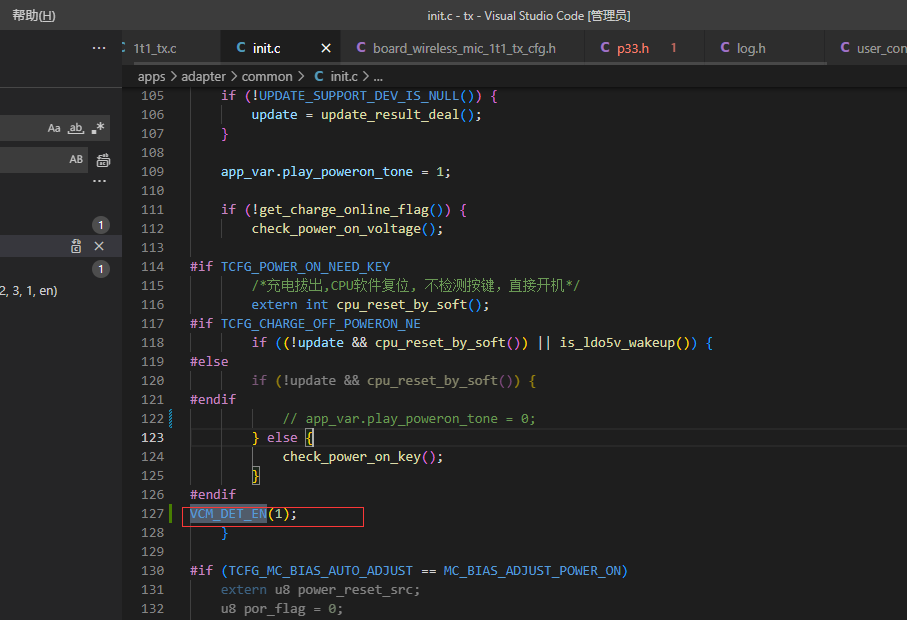Toggle search details ellipsis below replace box
Screen dimensions: 907x620
pos(99,181)
